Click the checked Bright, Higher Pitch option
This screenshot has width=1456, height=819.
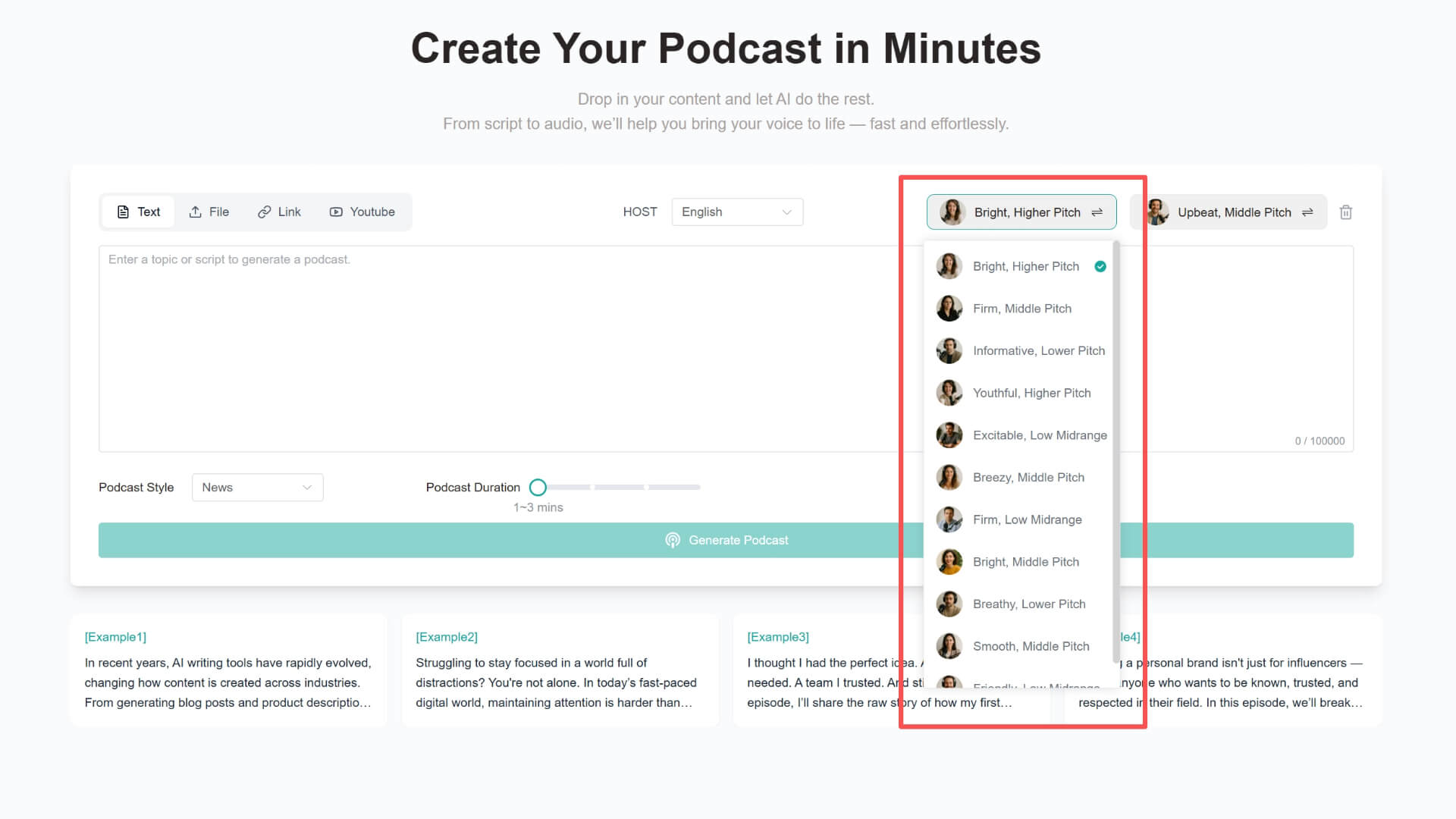pos(1025,267)
